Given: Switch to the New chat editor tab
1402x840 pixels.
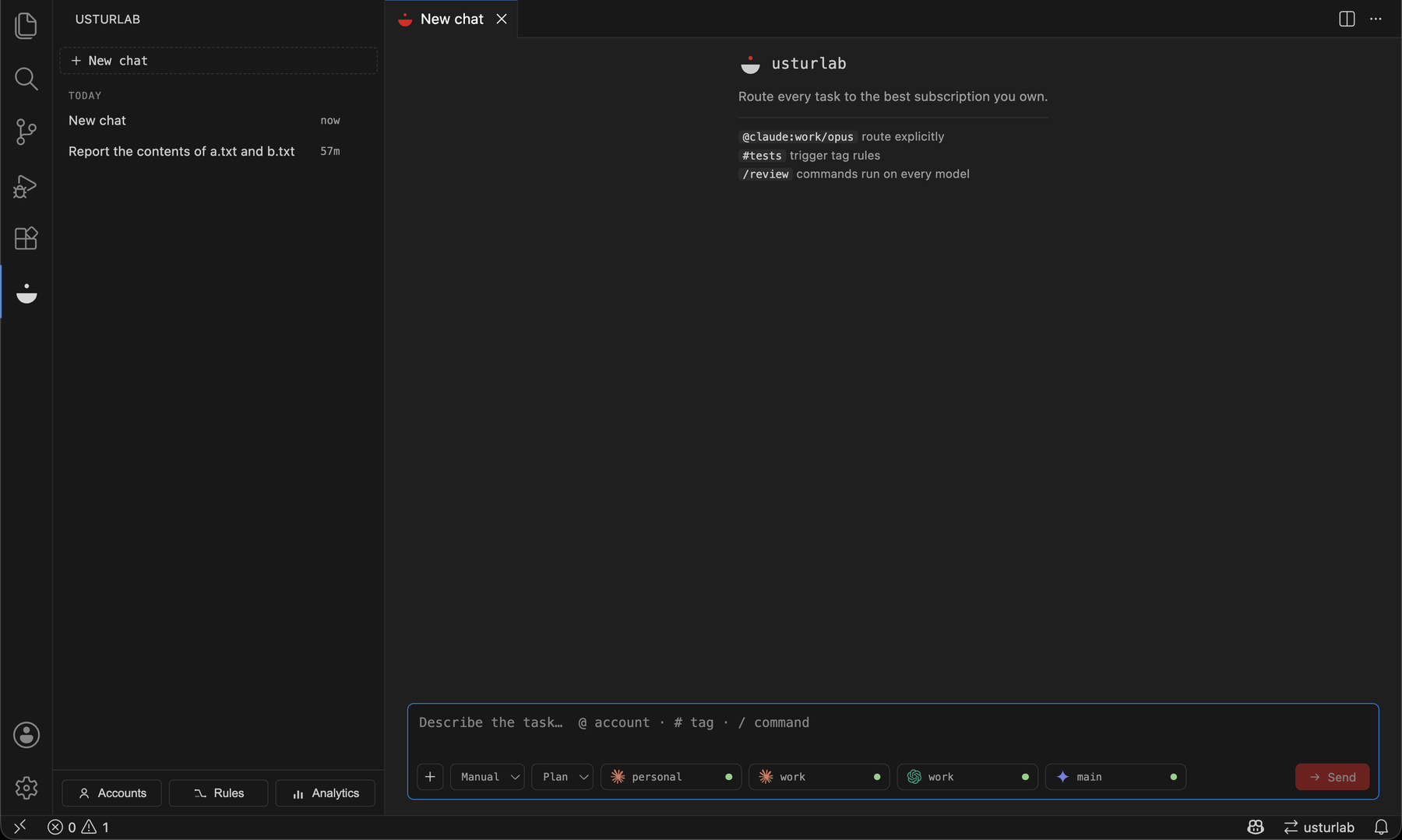Looking at the screenshot, I should pos(452,19).
